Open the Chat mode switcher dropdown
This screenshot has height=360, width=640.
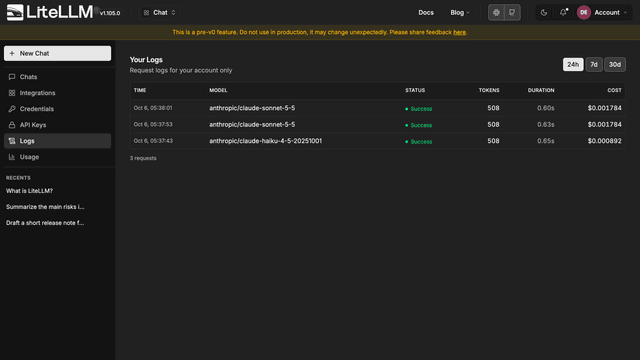pyautogui.click(x=159, y=13)
